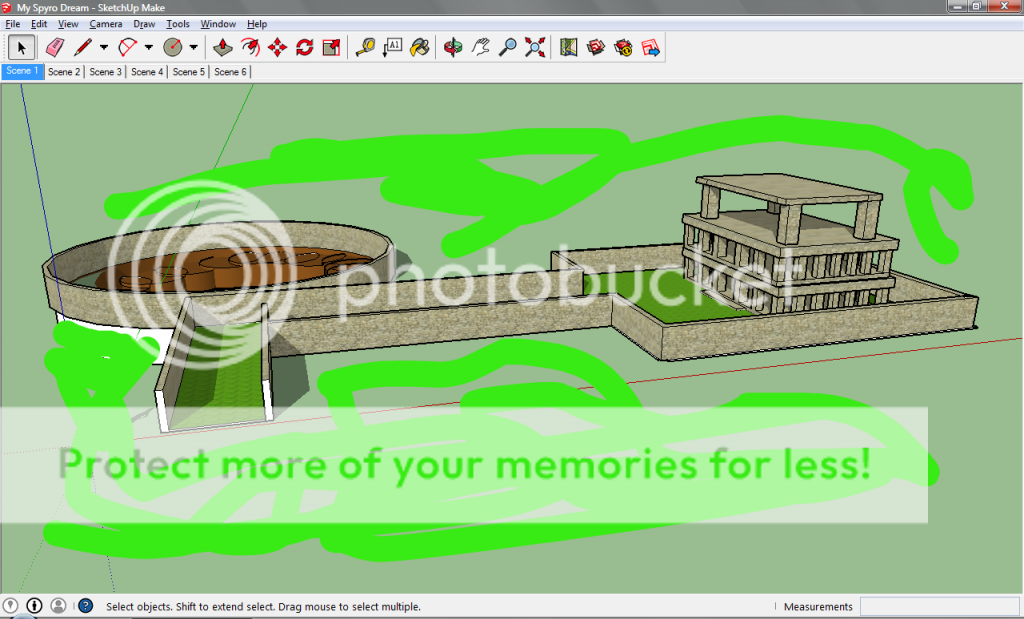This screenshot has width=1024, height=619.
Task: Toggle the geo-location status bar icon
Action: pos(11,606)
